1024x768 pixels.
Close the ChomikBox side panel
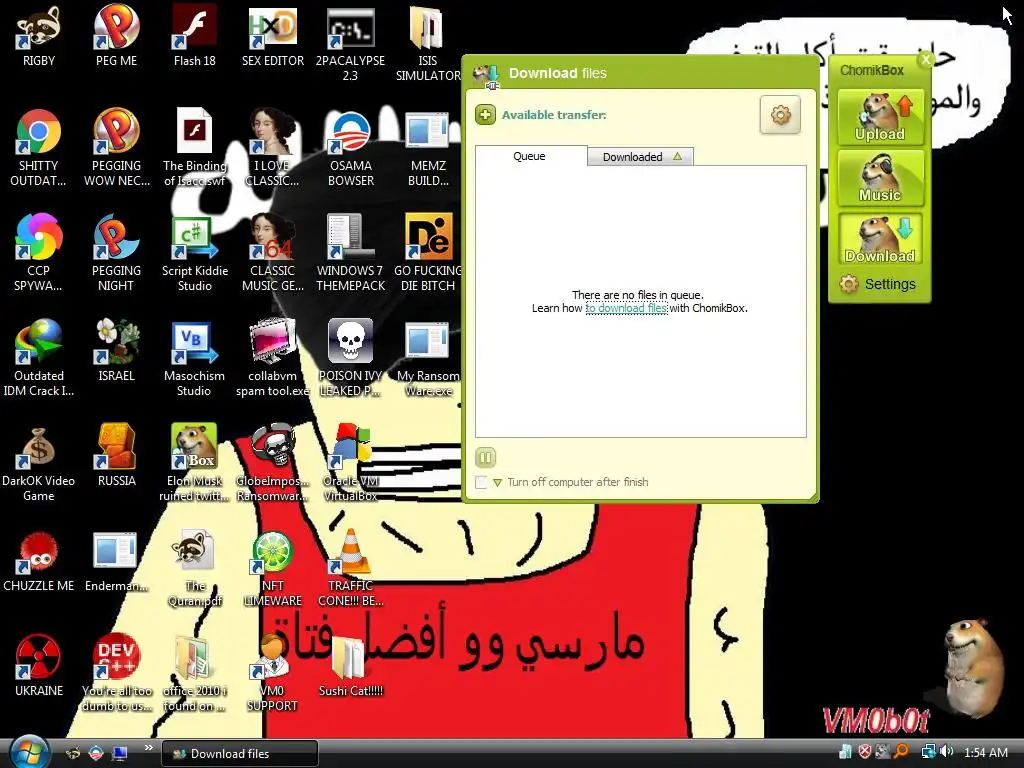tap(925, 60)
